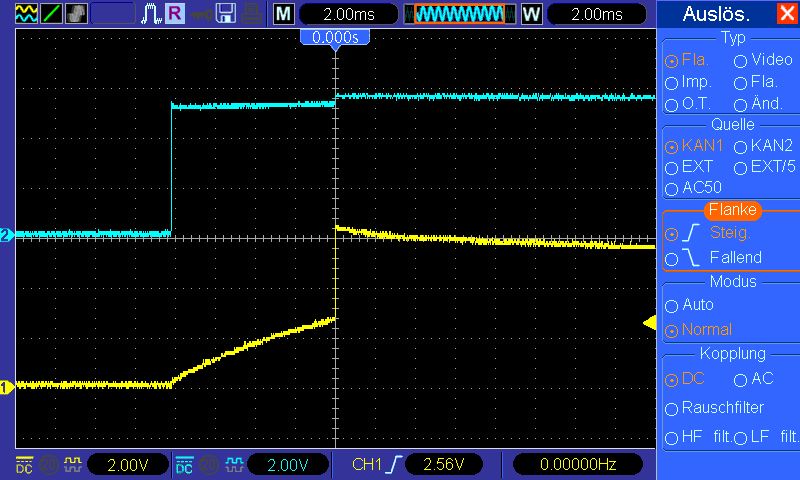Enable the Rauschfilter option
Screen dimensions: 800x480
[x=672, y=408]
